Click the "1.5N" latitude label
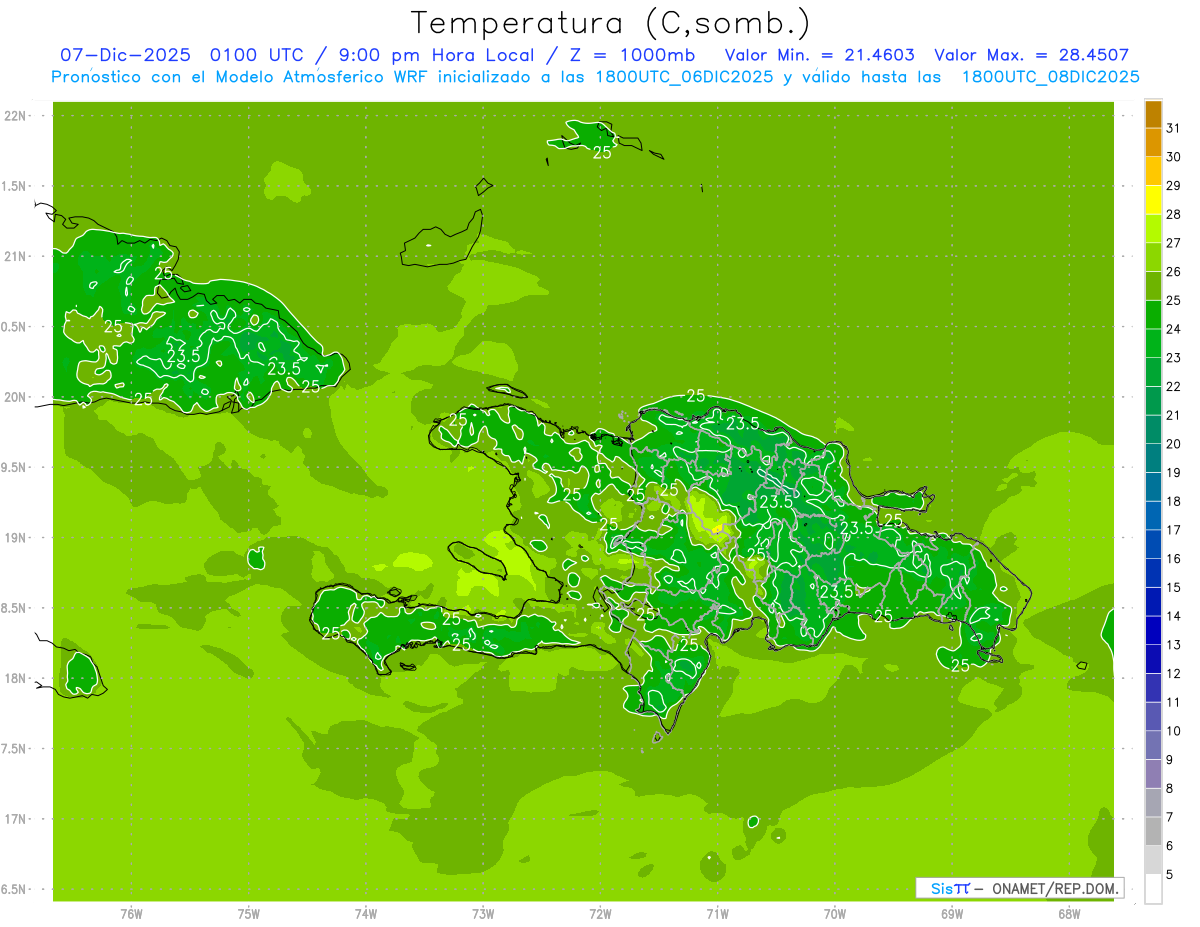Image resolution: width=1200 pixels, height=927 pixels. (x=14, y=186)
